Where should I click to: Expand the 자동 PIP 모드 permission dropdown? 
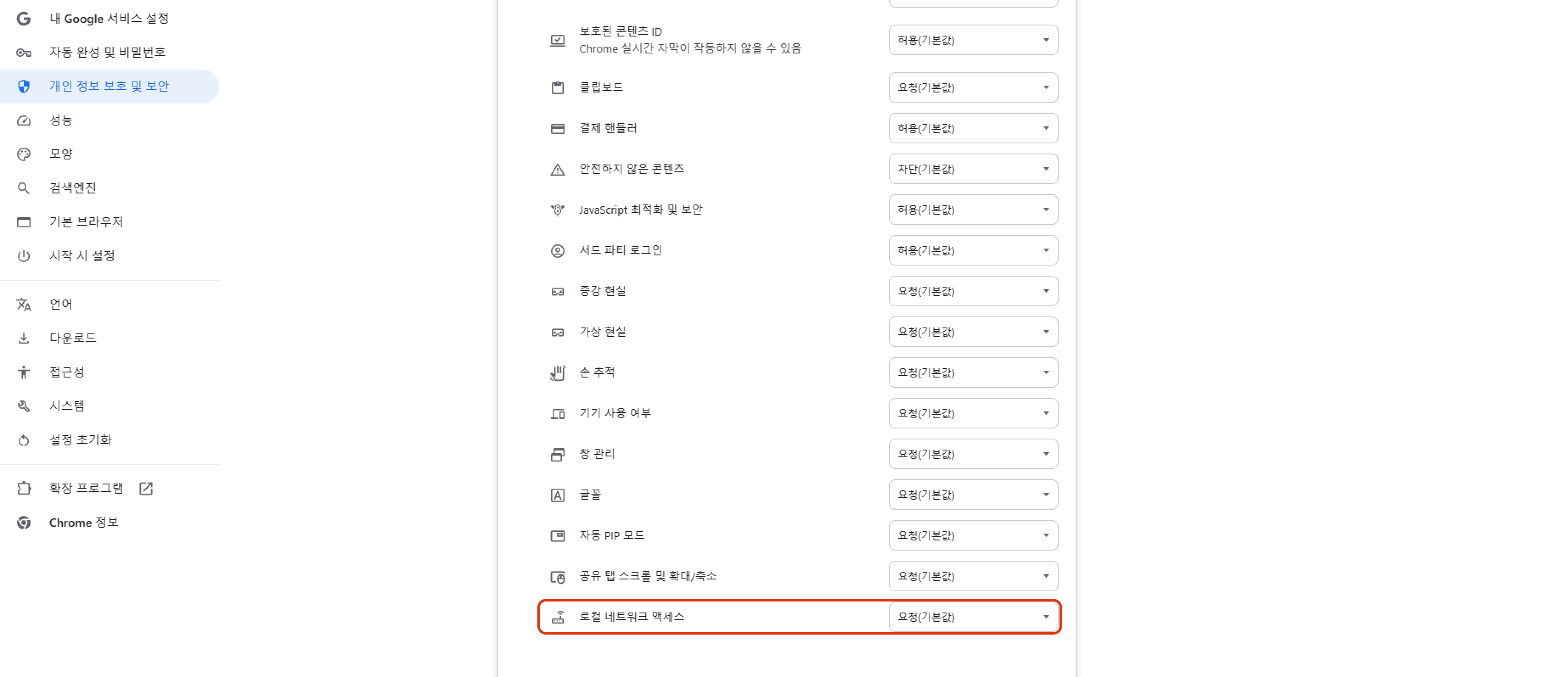pyautogui.click(x=973, y=535)
